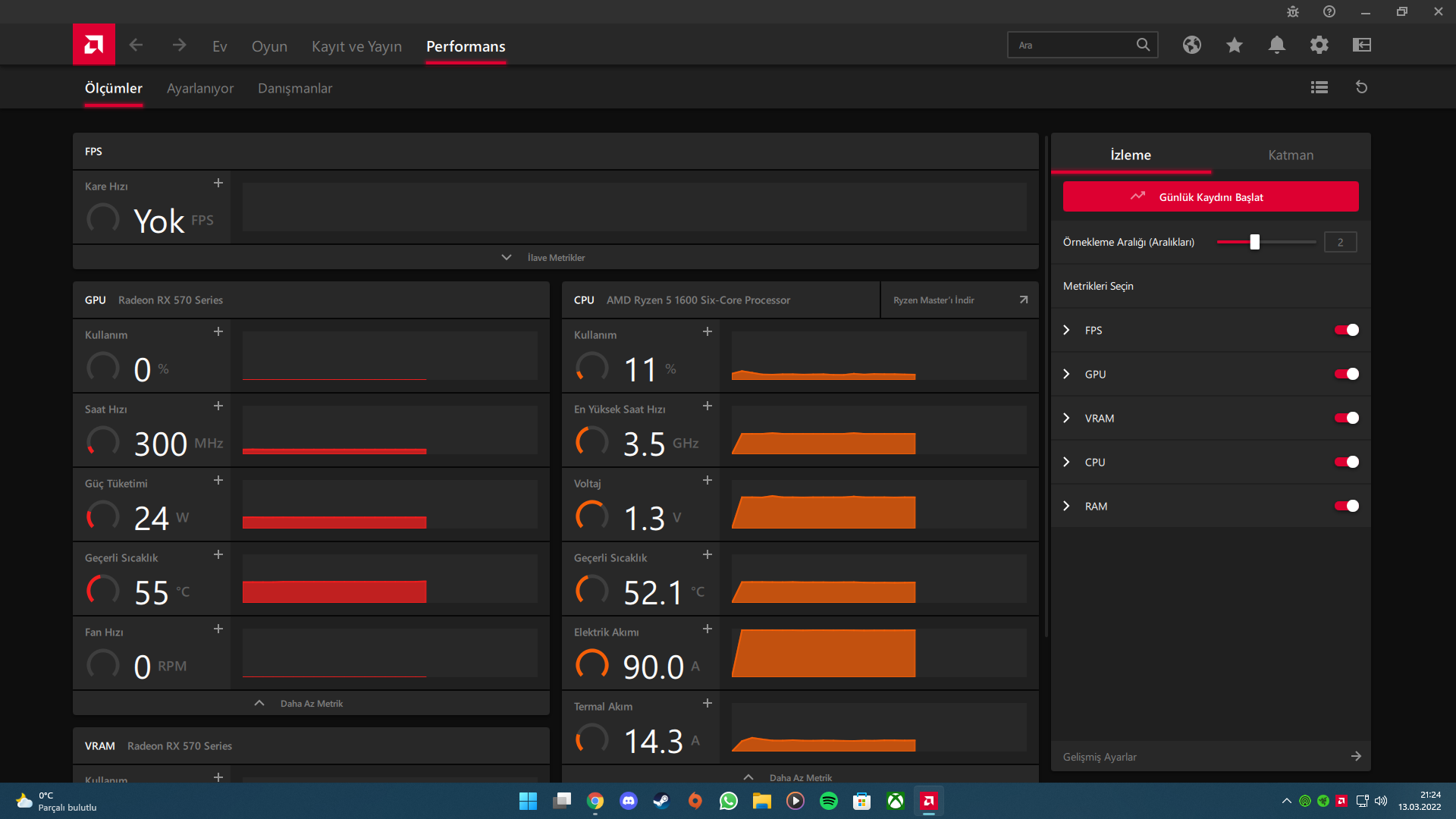Open settings gear icon
The width and height of the screenshot is (1456, 819).
[x=1319, y=45]
